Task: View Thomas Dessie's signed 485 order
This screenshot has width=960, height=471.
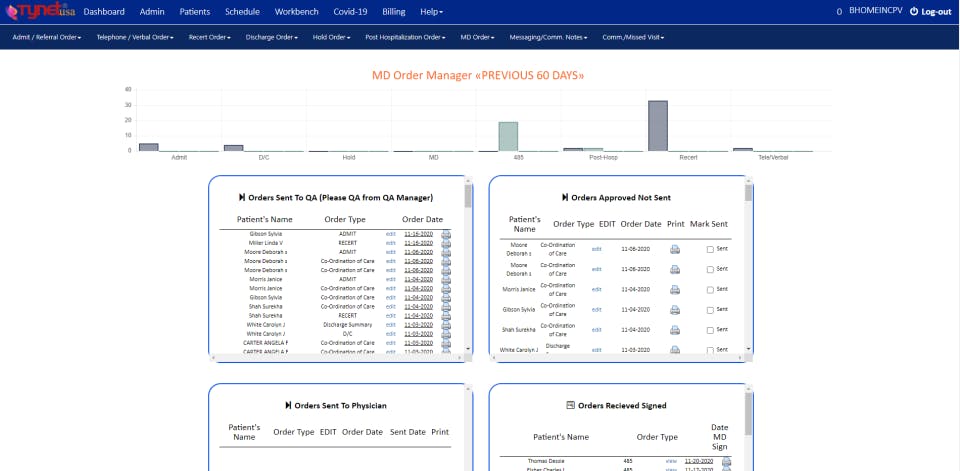Action: point(671,461)
